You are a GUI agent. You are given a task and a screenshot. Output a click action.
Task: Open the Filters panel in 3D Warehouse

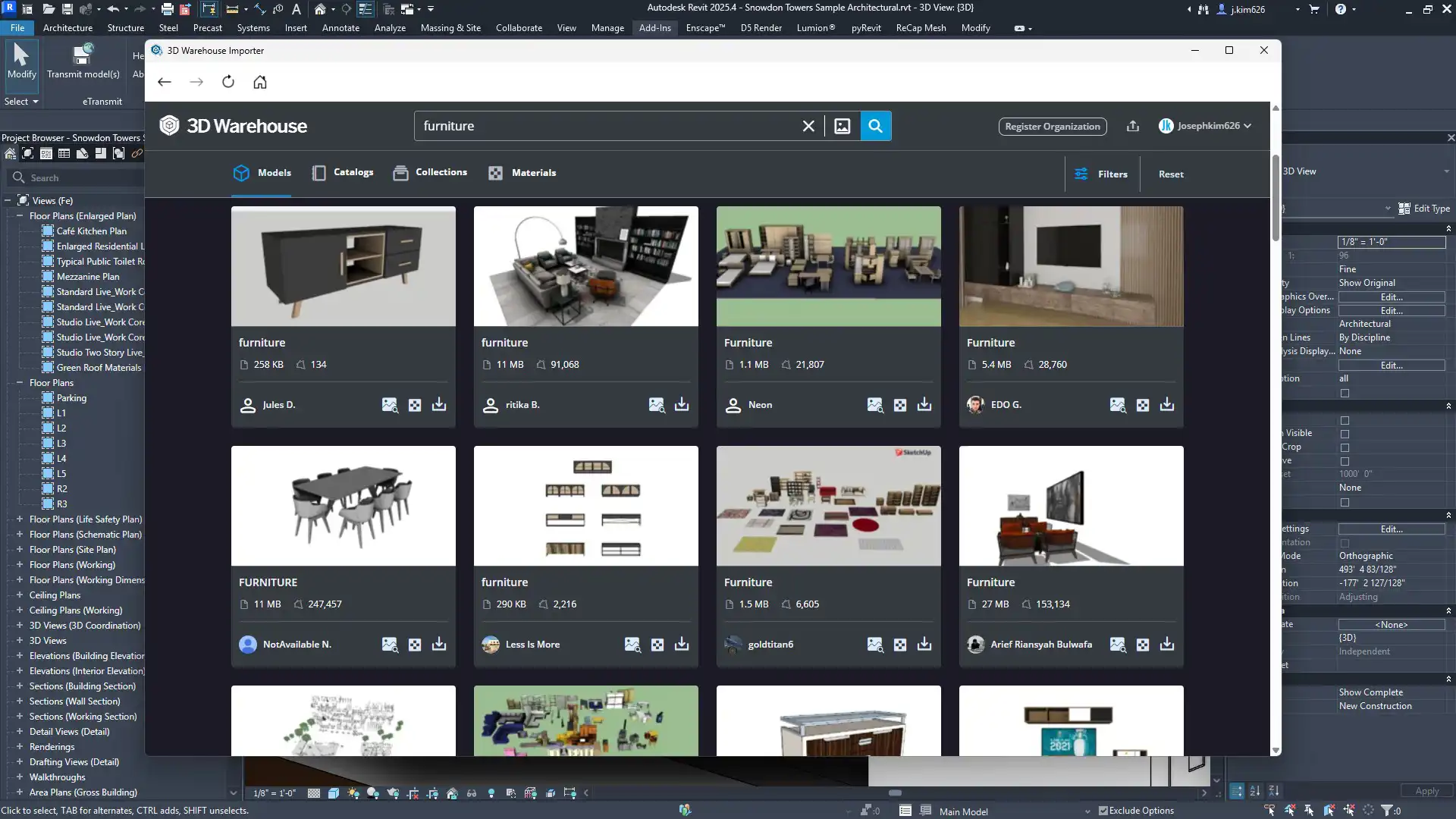1101,174
